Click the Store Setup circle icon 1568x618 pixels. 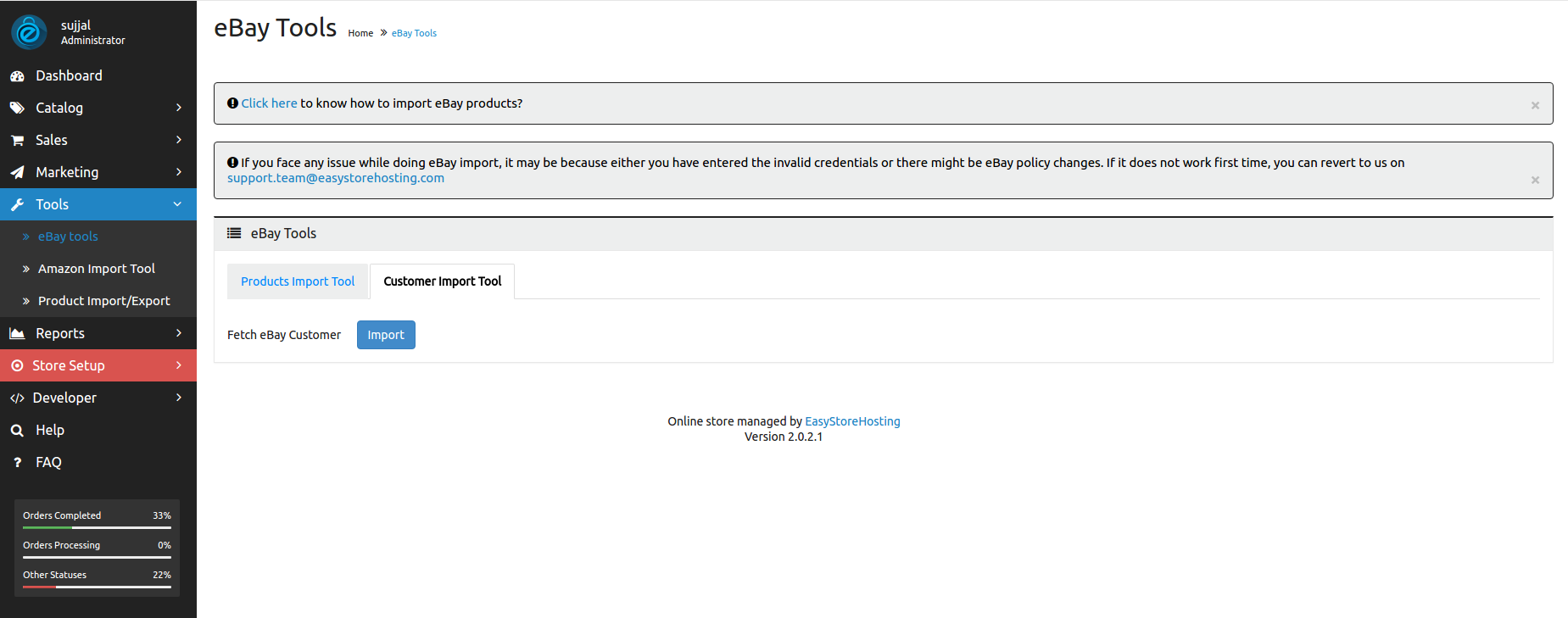[x=17, y=365]
